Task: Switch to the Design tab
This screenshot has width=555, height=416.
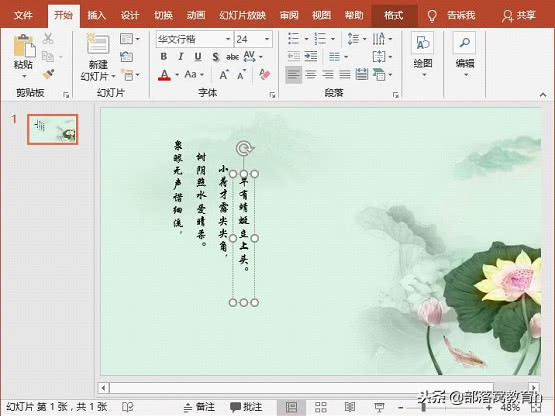Action: pyautogui.click(x=130, y=15)
